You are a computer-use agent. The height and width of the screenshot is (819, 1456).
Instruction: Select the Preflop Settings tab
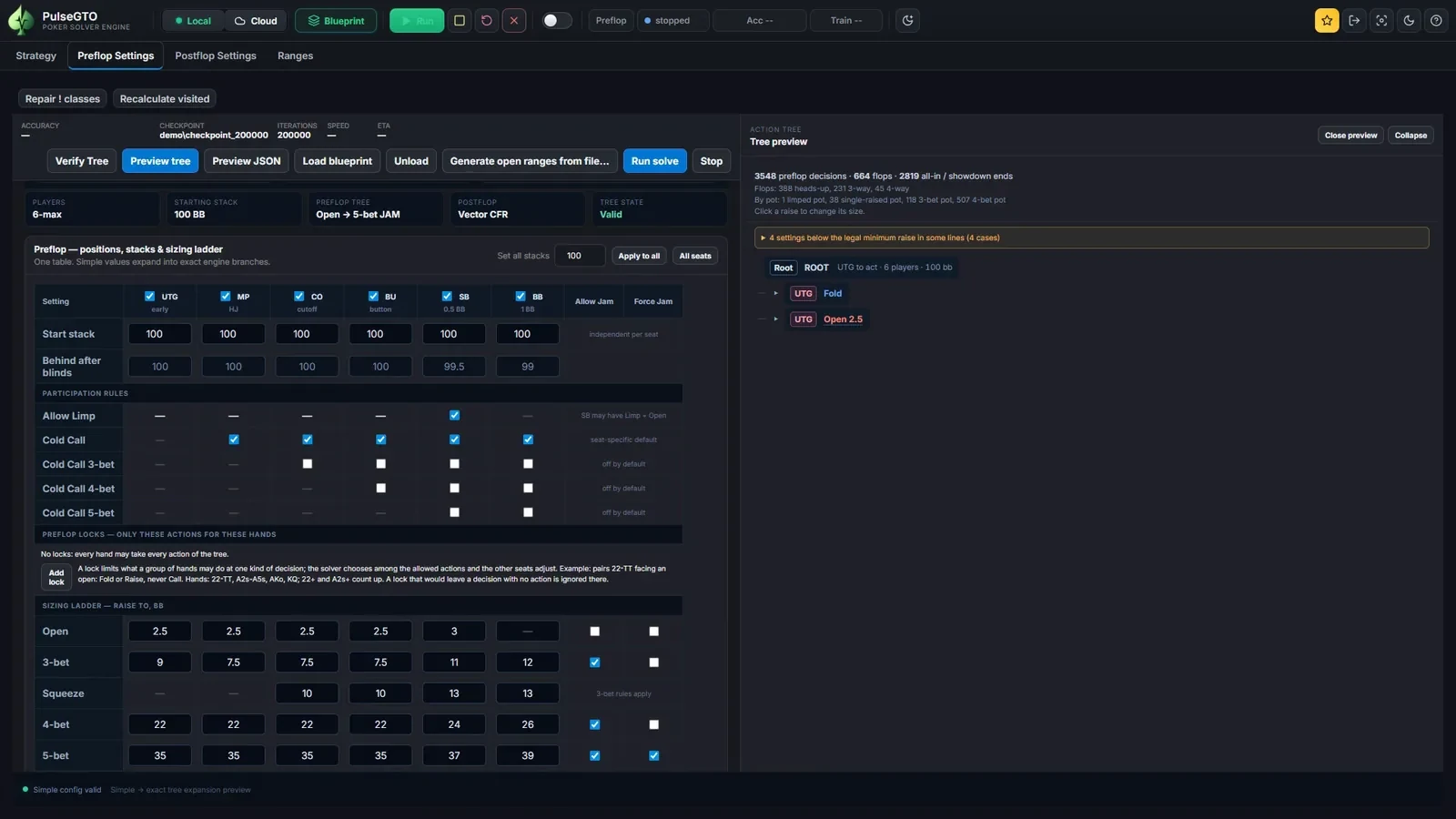[116, 56]
